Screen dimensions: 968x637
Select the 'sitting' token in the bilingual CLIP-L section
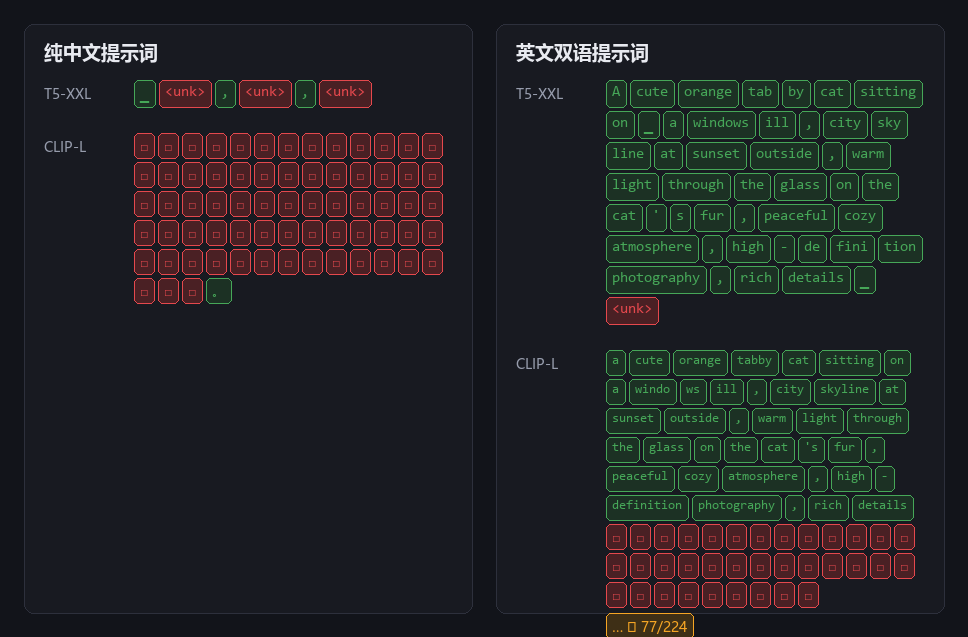click(x=849, y=362)
